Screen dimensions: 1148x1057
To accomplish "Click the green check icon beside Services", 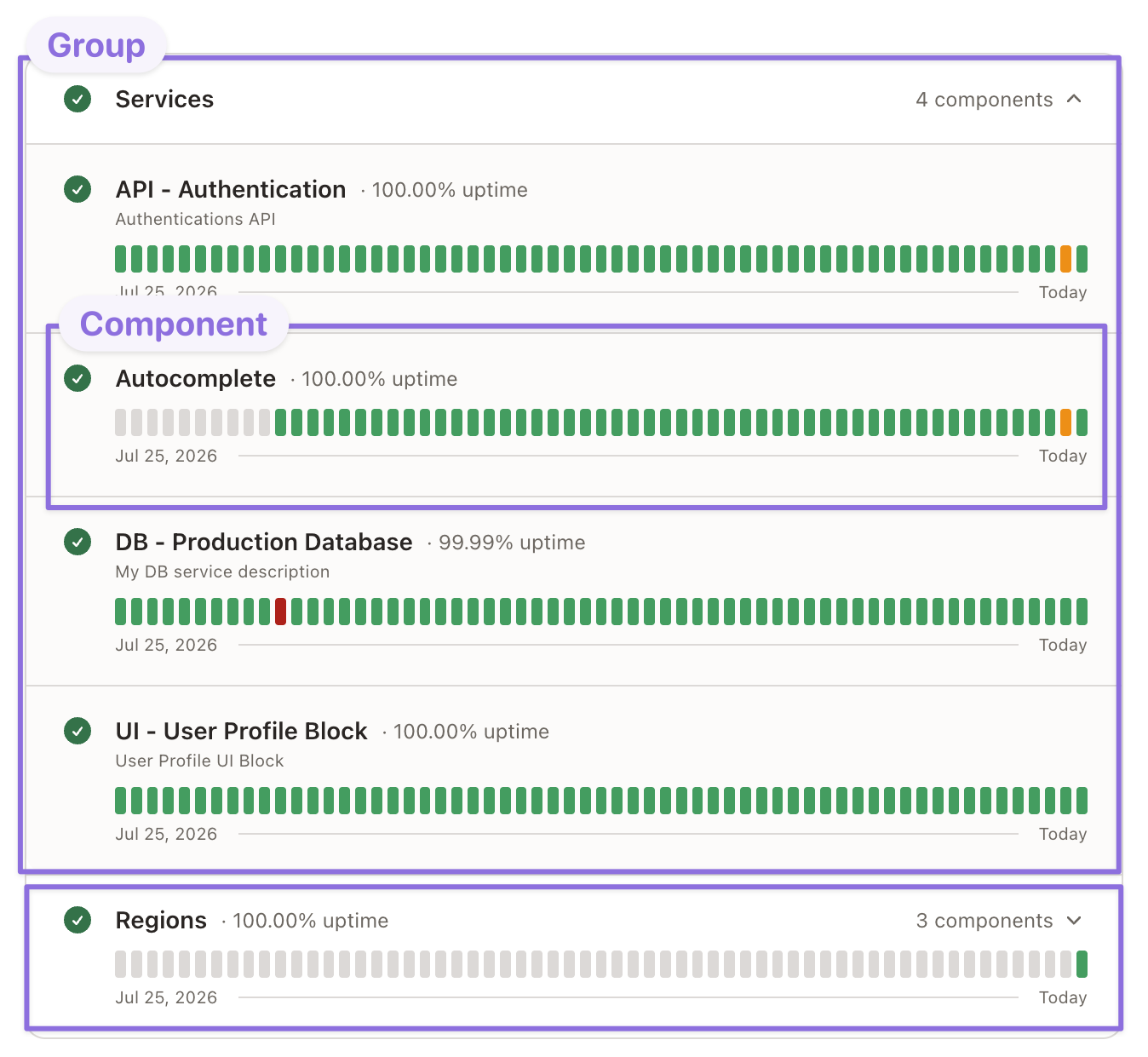I will (77, 99).
